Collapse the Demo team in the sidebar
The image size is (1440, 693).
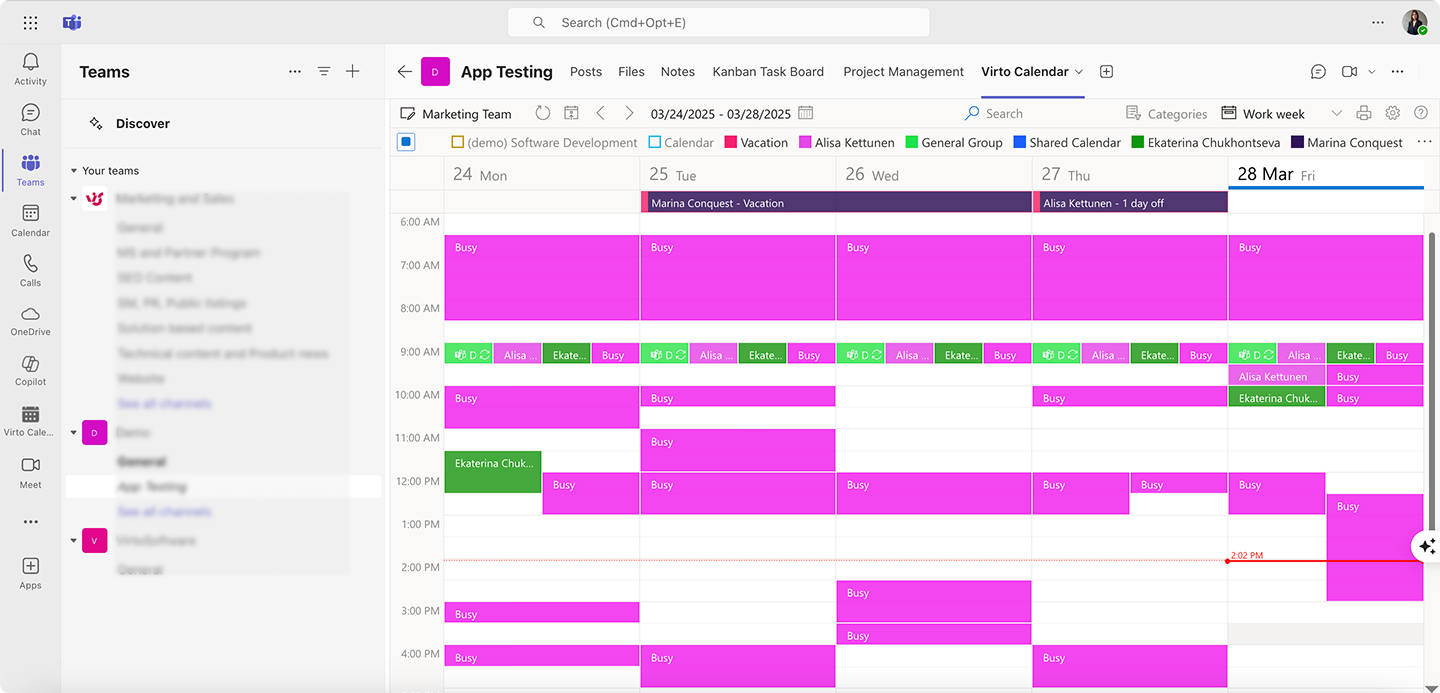73,432
